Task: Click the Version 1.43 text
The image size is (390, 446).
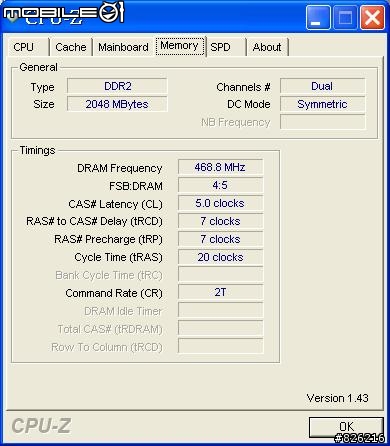Action: (337, 398)
